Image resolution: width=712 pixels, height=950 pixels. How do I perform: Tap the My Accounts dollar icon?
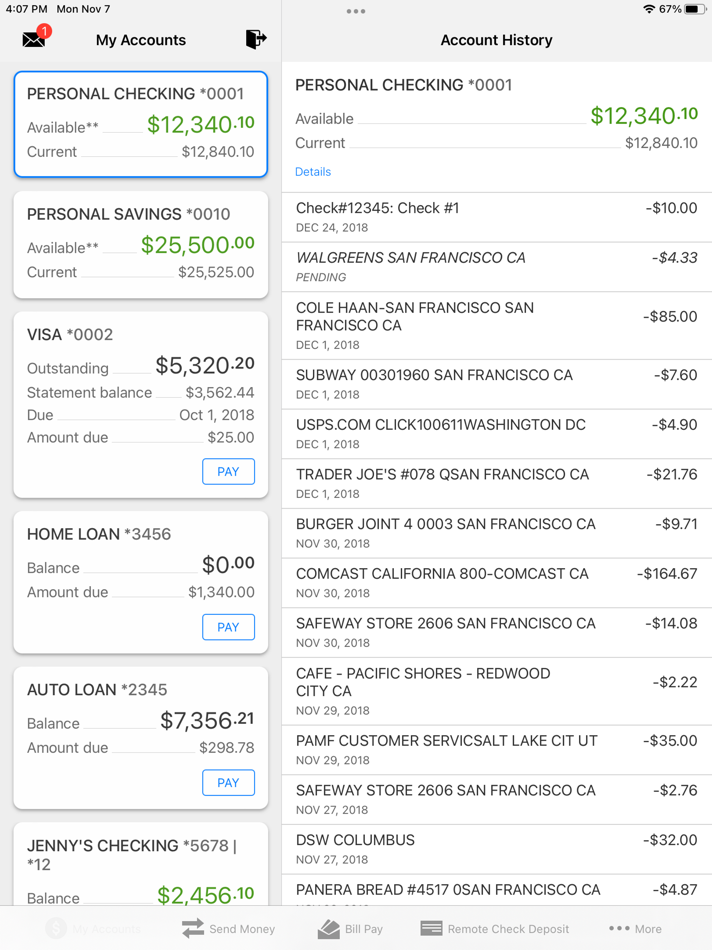(57, 928)
